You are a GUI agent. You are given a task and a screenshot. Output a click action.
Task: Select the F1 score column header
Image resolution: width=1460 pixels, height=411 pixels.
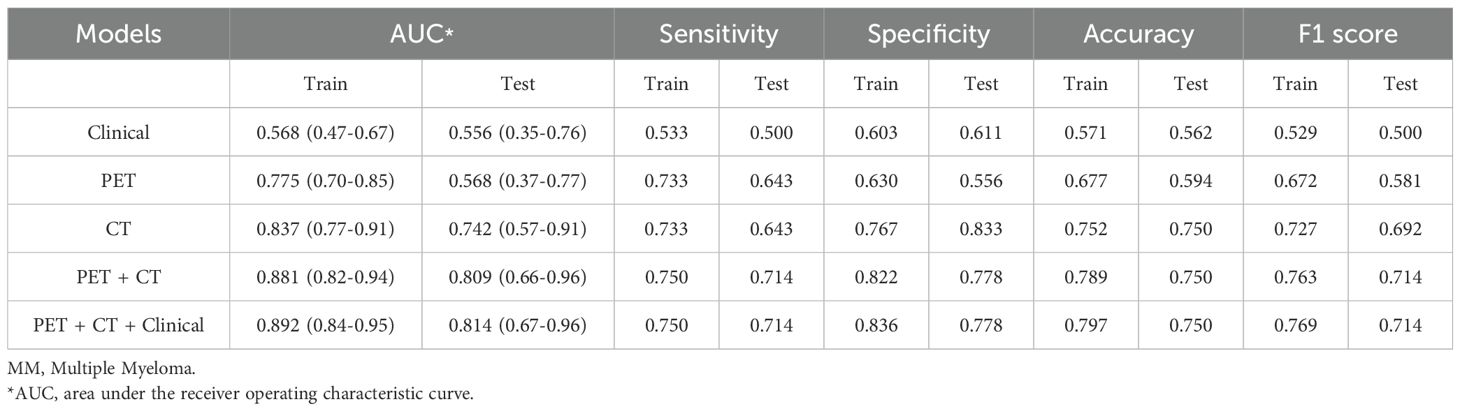[x=1348, y=35]
